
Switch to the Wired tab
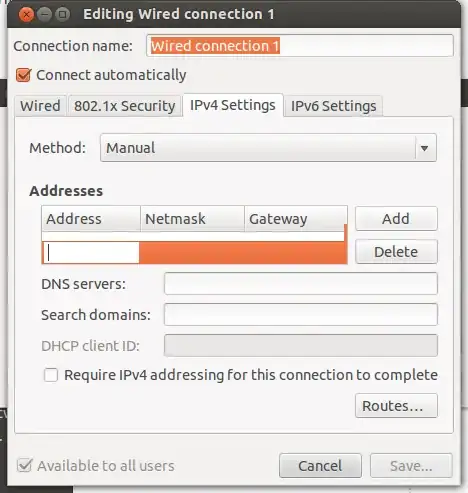pos(40,106)
